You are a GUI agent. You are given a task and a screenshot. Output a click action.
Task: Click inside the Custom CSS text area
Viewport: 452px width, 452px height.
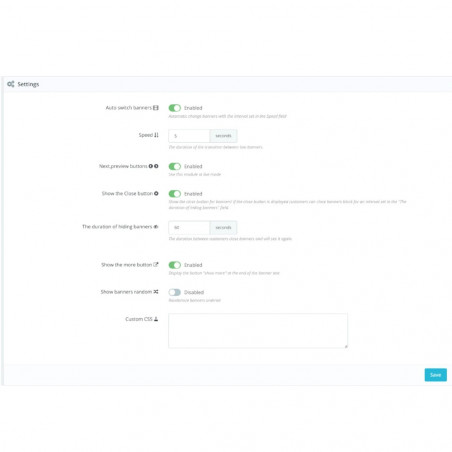point(258,331)
